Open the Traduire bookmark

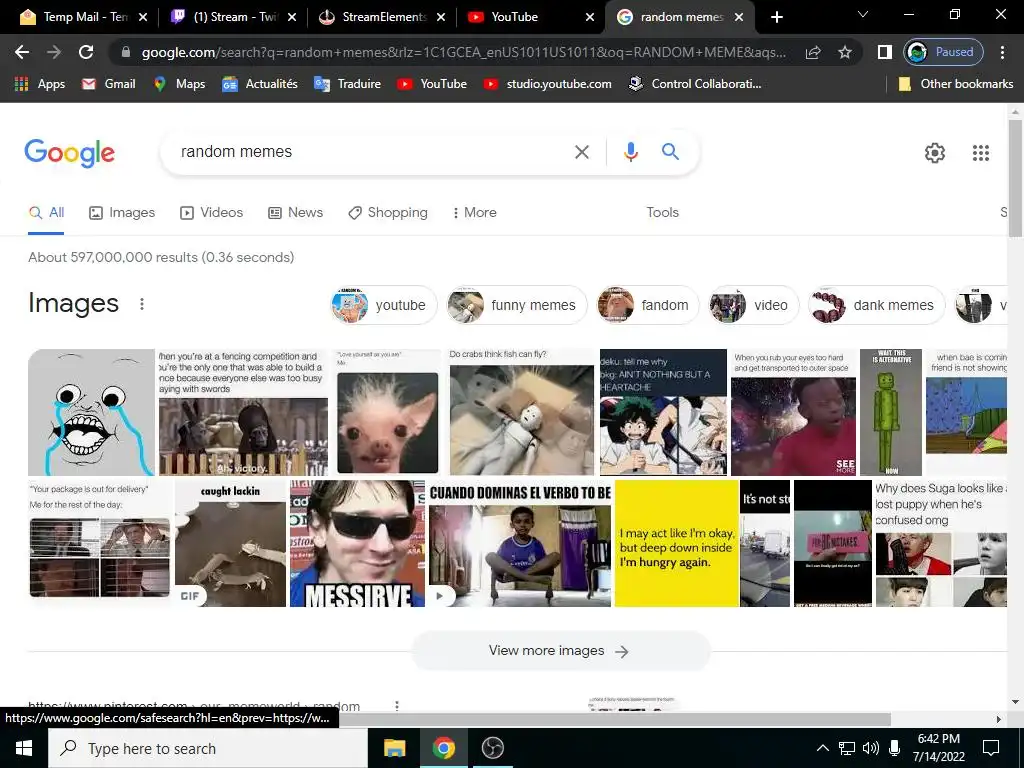(x=347, y=84)
